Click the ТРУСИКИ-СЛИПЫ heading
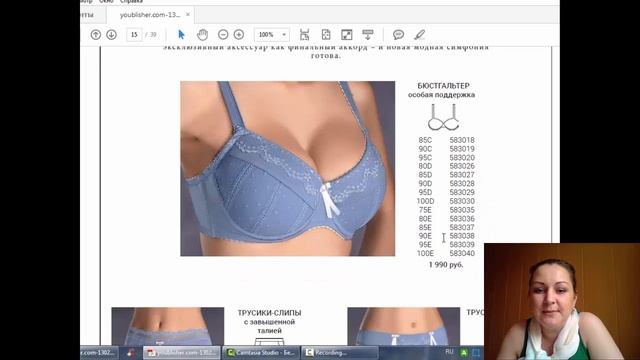Viewport: 640px width, 360px height. coord(269,313)
